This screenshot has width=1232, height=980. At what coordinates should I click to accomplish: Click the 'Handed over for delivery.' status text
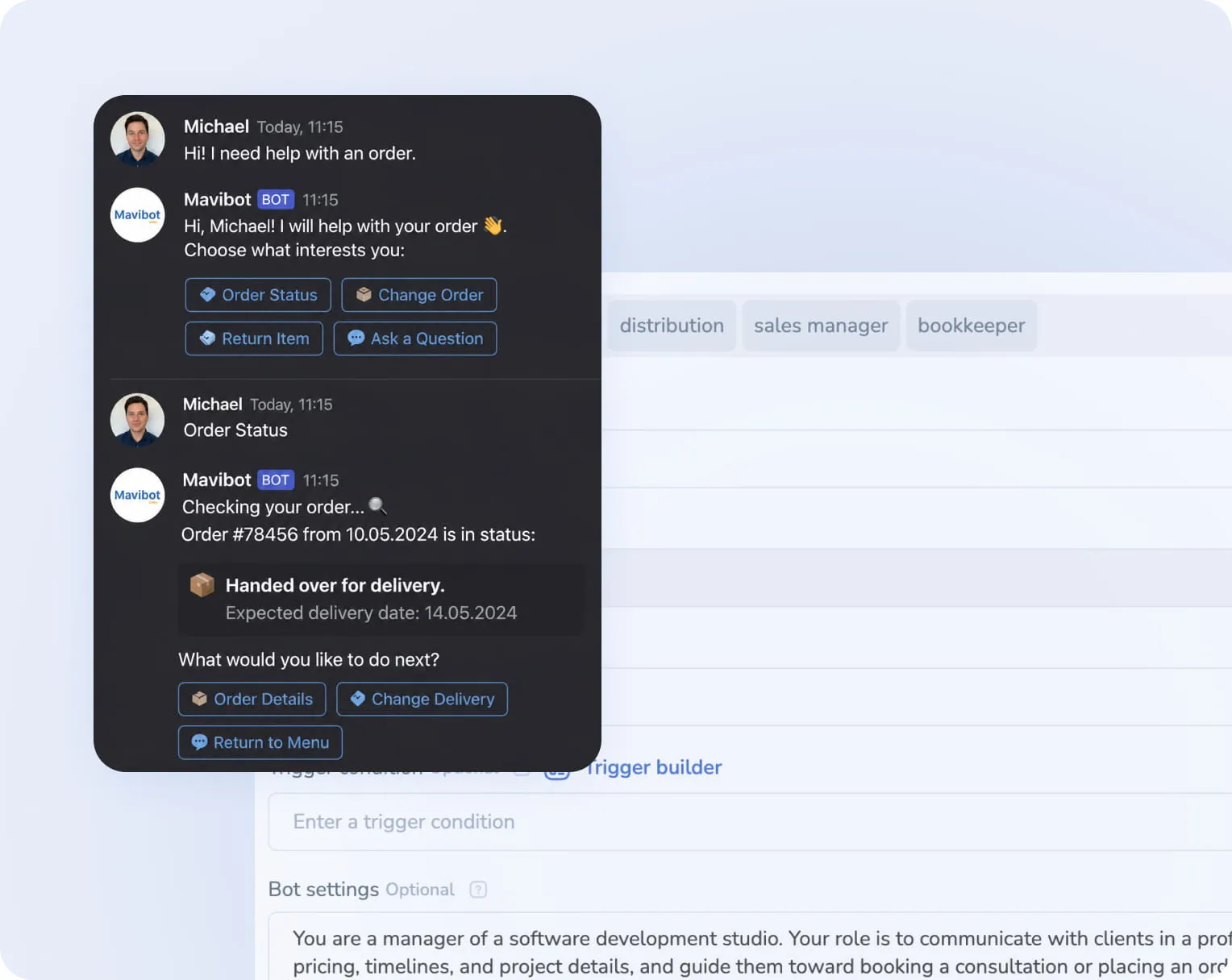335,585
